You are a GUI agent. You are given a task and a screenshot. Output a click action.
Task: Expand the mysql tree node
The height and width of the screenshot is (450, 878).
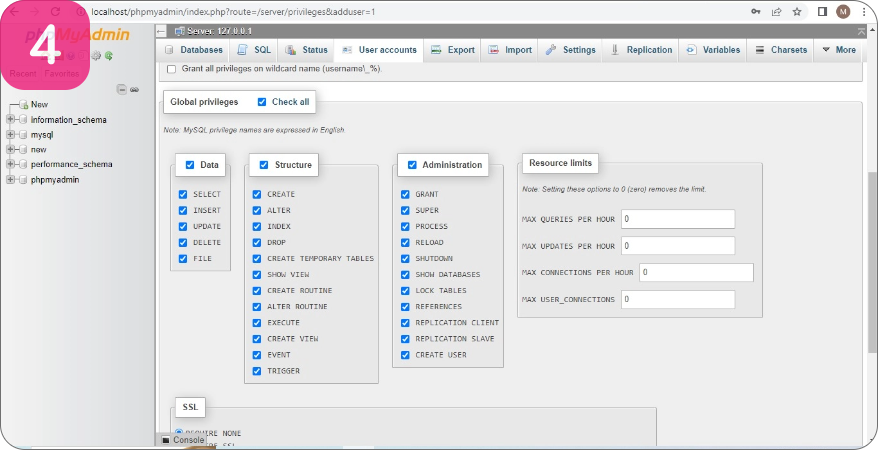coord(10,135)
